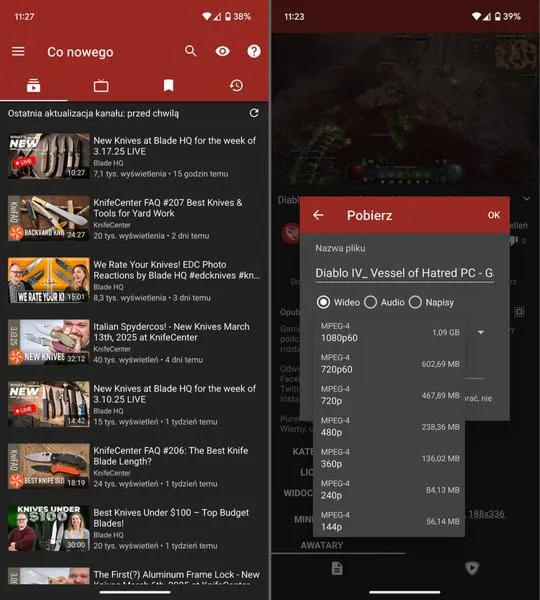Open We Rate Your Knives thumbnail

(x=49, y=280)
